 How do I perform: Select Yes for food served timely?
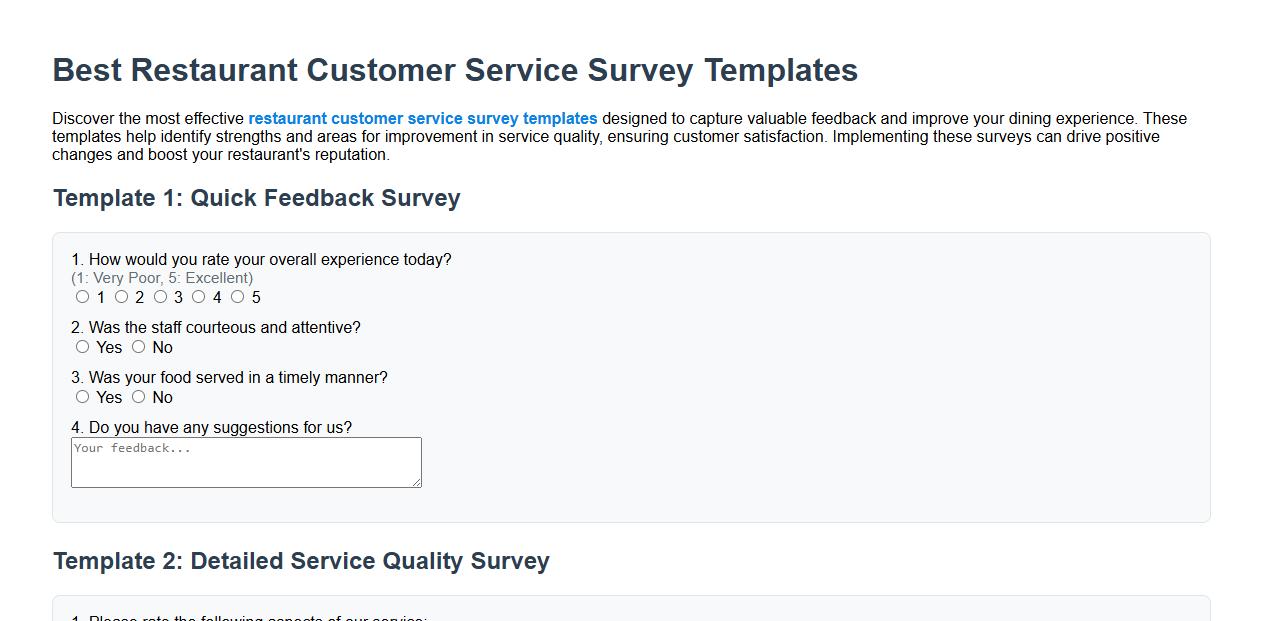(x=83, y=397)
